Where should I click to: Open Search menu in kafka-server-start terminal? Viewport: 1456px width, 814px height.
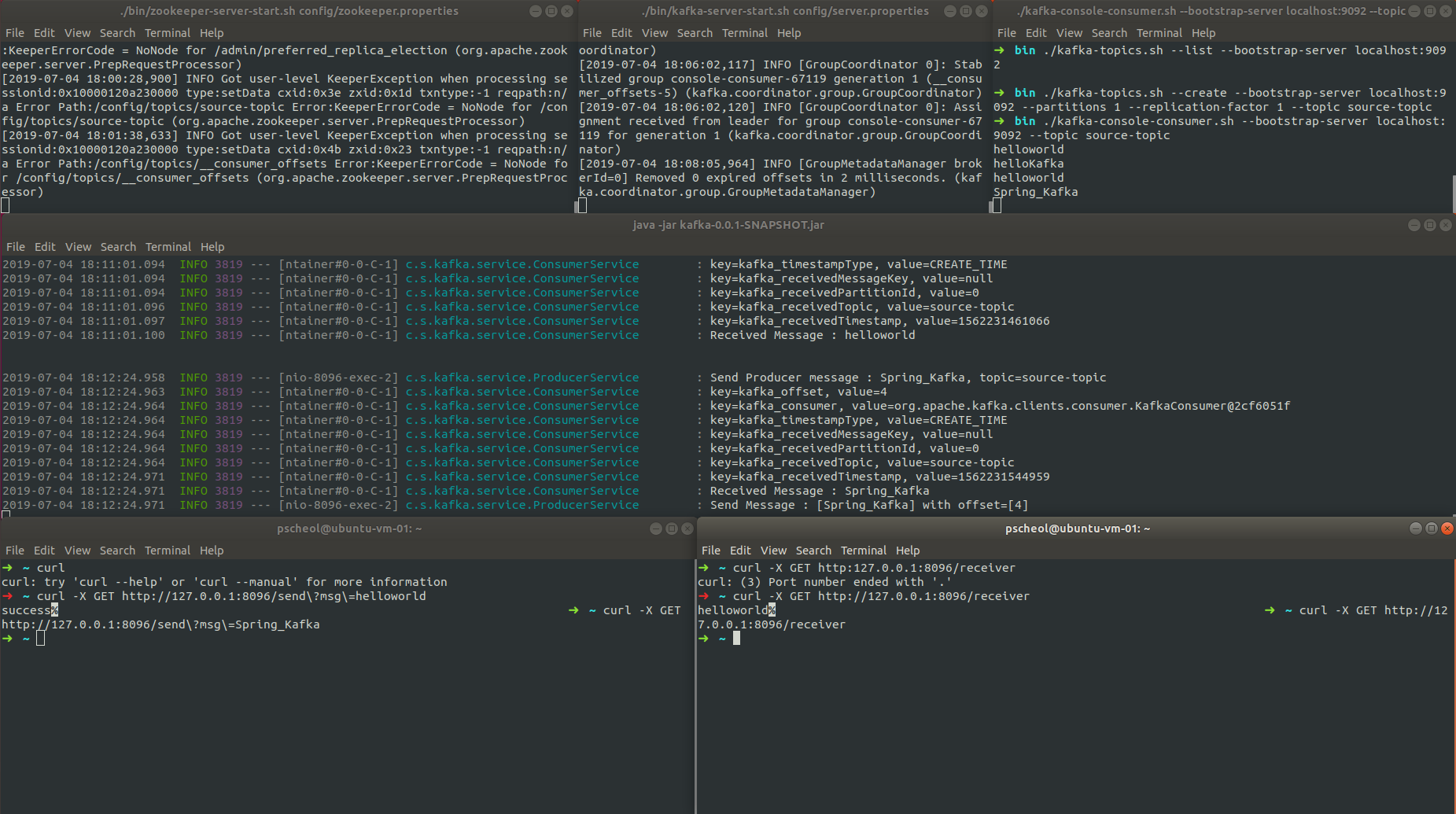(x=695, y=33)
